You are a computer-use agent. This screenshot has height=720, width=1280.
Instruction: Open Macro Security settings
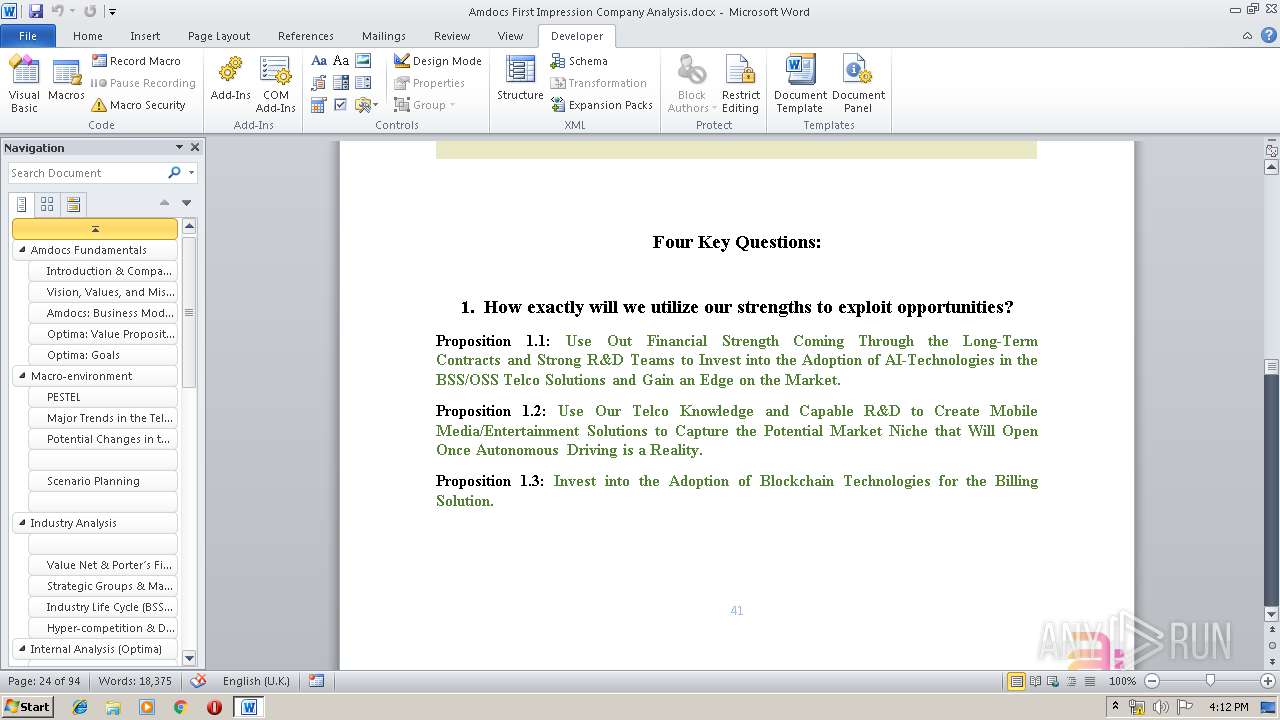138,105
